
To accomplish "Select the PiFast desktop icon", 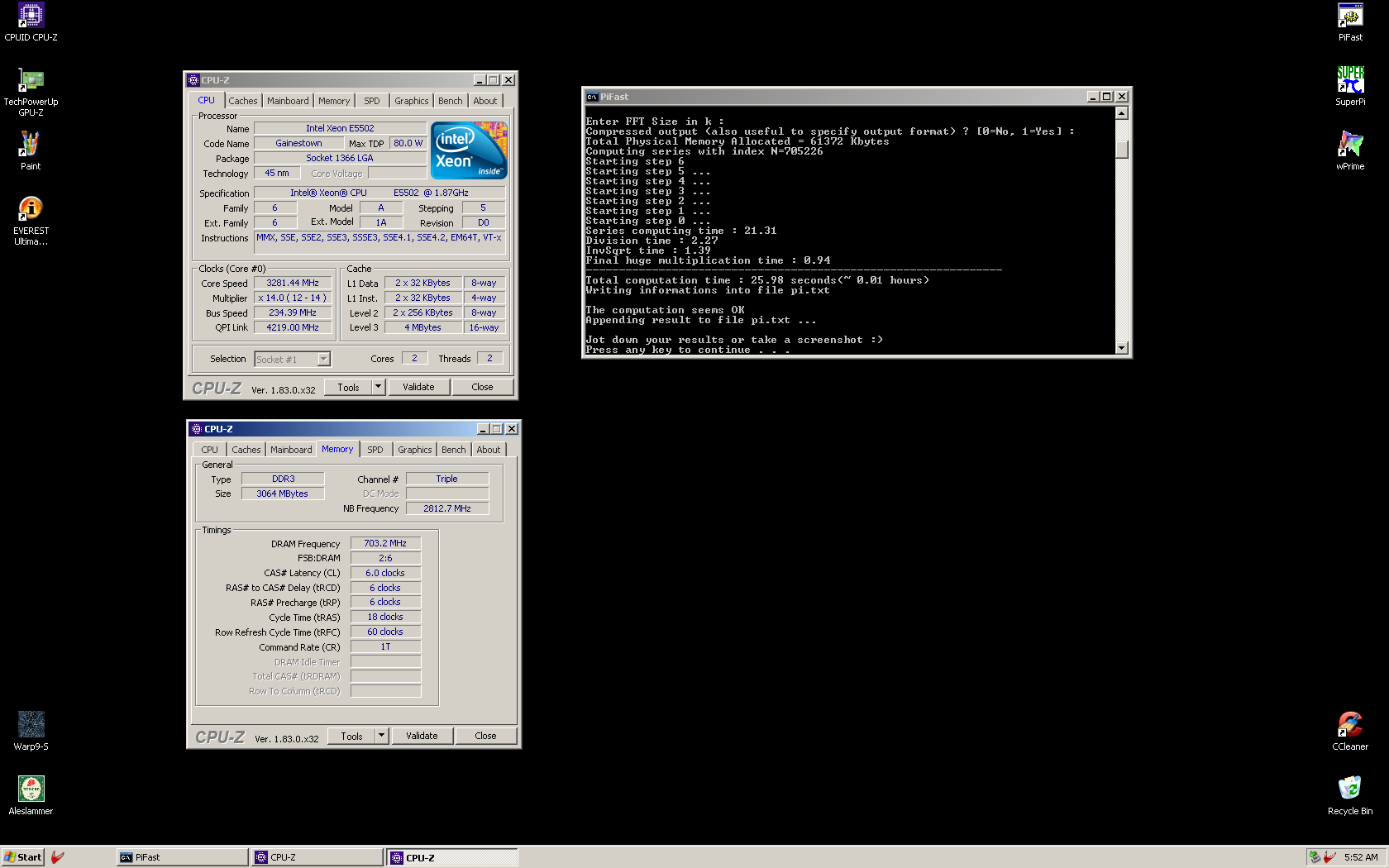I will [1350, 22].
